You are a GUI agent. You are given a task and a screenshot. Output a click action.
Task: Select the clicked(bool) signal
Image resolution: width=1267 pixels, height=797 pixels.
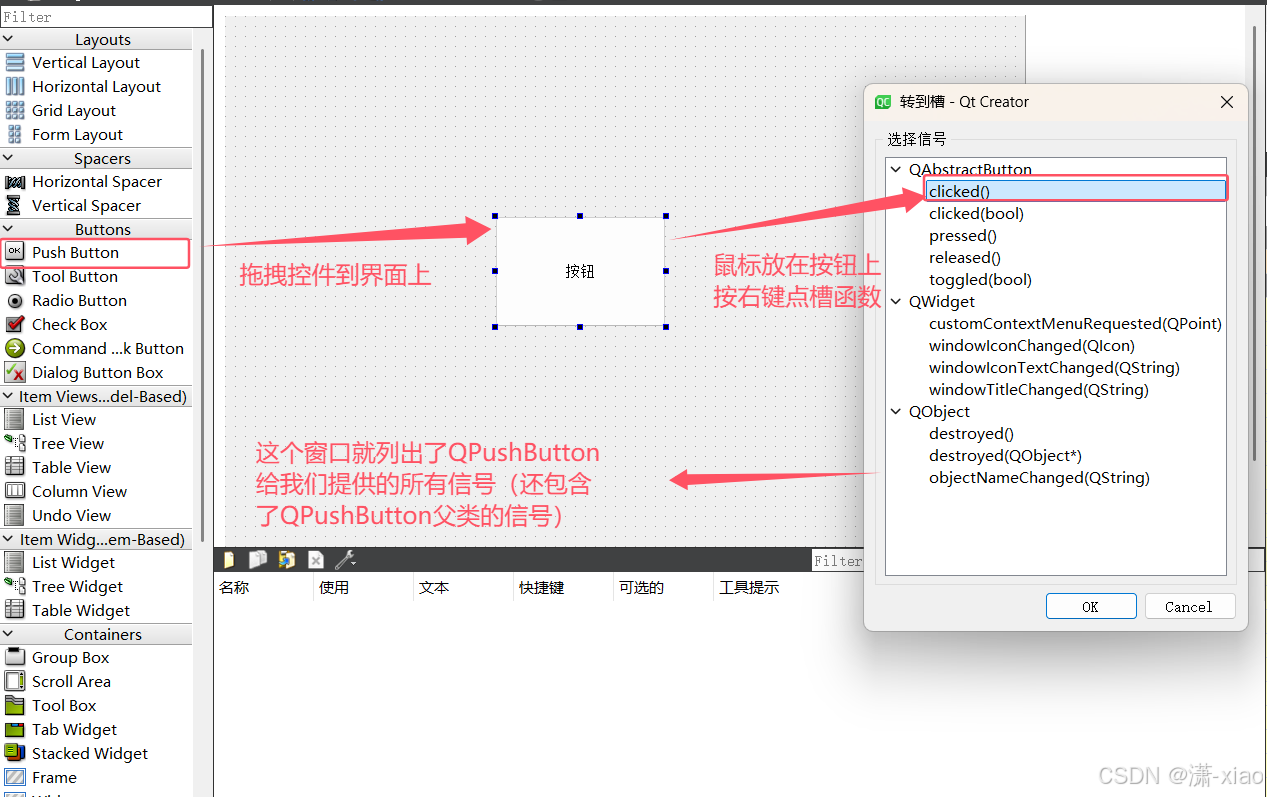pyautogui.click(x=976, y=213)
